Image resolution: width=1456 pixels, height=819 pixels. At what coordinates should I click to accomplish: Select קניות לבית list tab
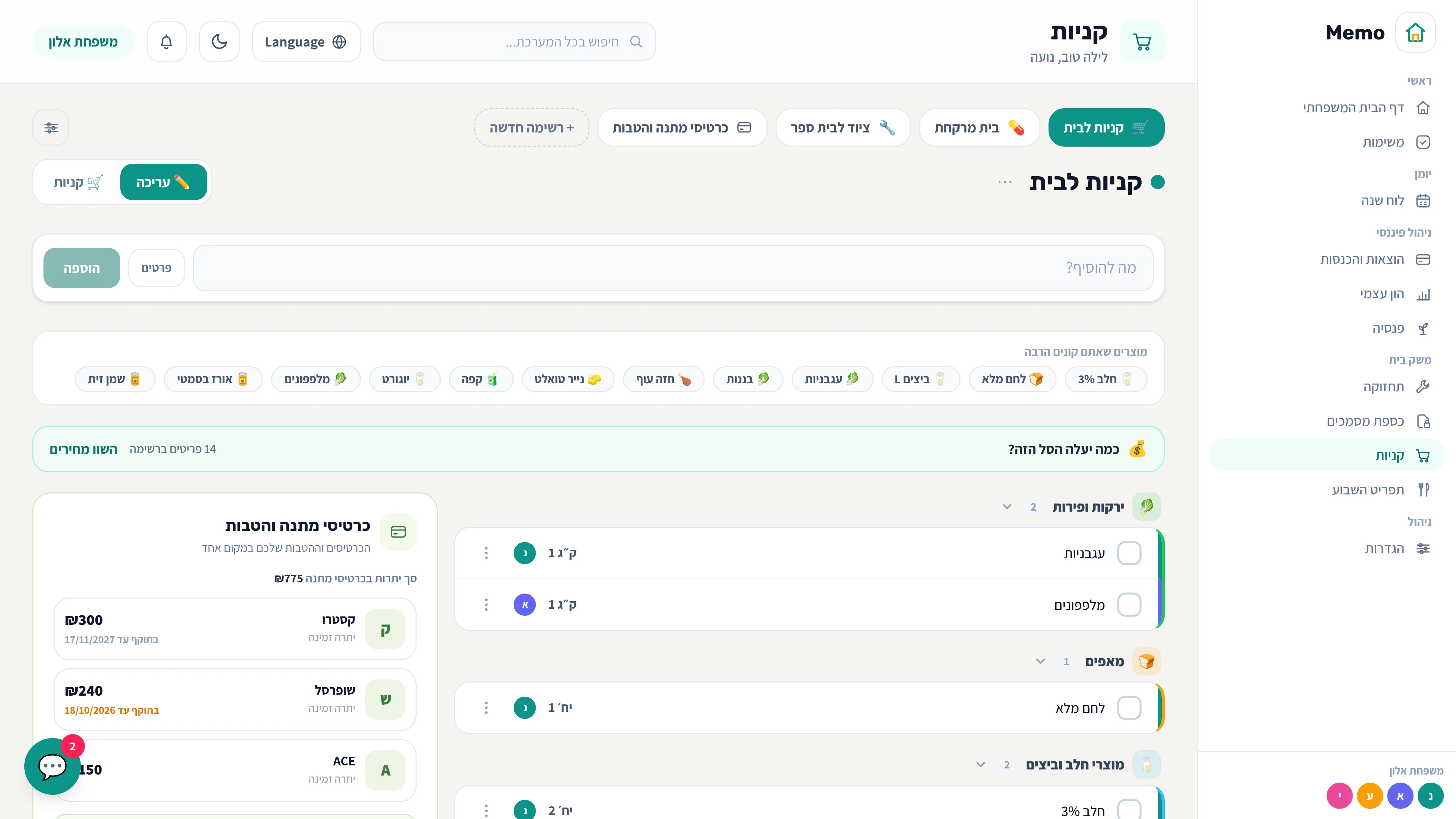pyautogui.click(x=1106, y=128)
